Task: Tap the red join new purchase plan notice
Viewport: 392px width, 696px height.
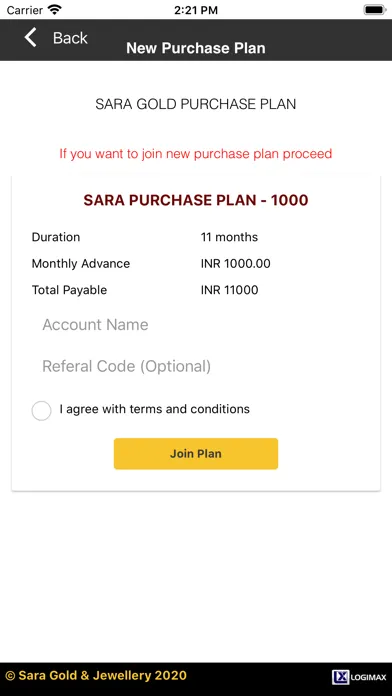Action: click(196, 154)
